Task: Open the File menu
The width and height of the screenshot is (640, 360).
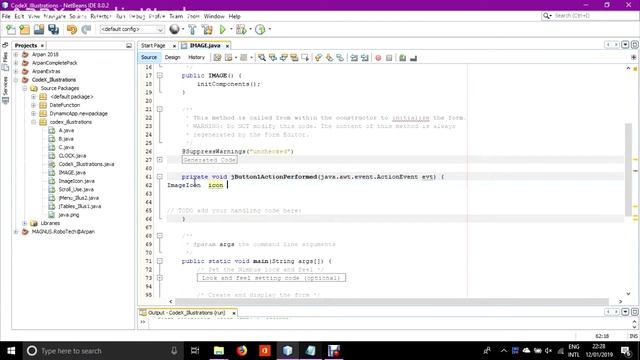Action: 6,16
